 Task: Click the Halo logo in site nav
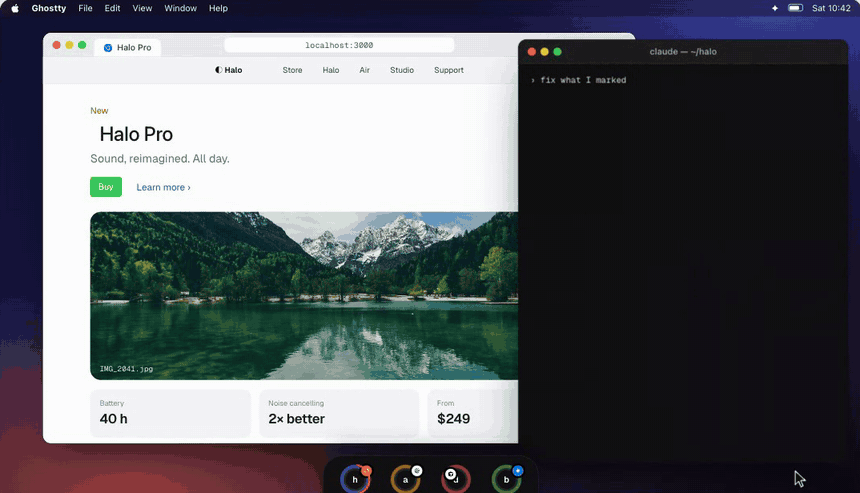coord(229,70)
